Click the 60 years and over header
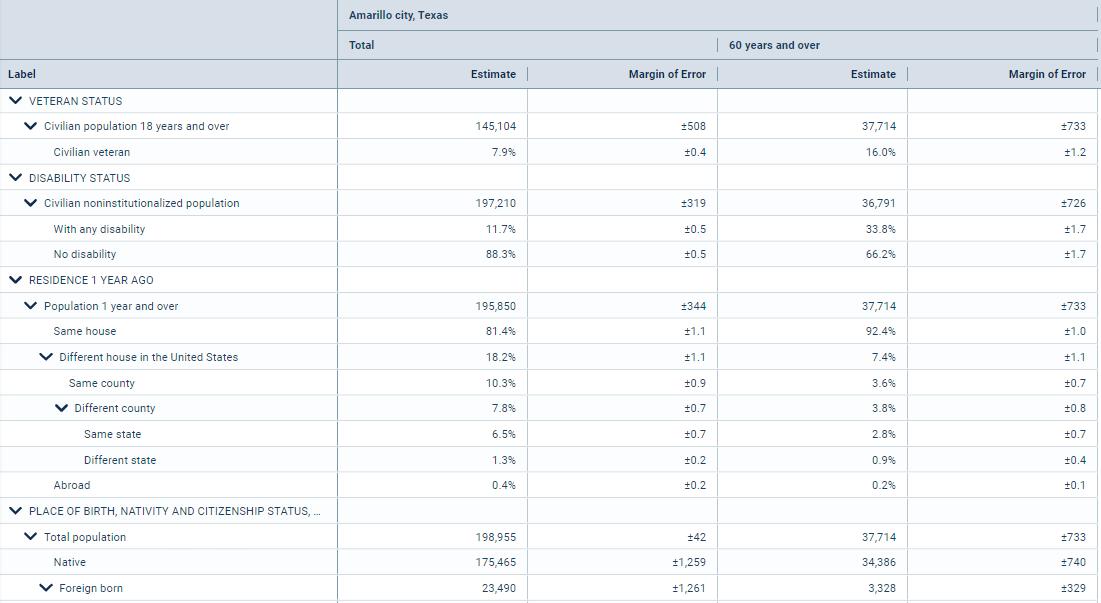This screenshot has height=603, width=1101. point(774,45)
